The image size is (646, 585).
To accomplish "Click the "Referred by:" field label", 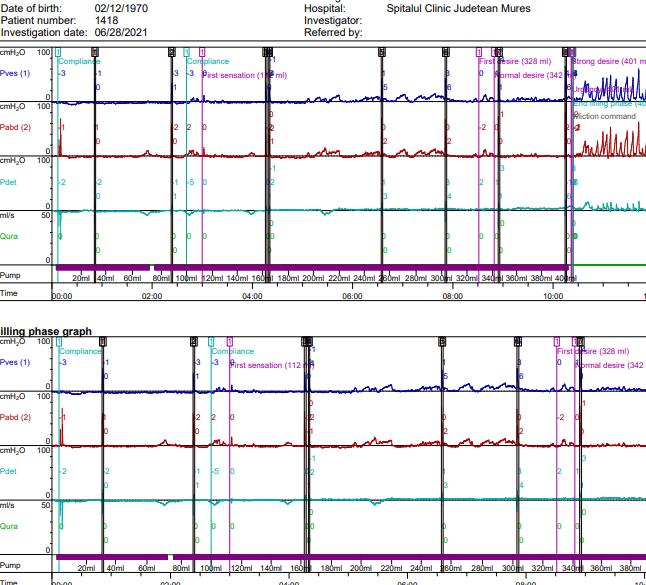I will tap(333, 32).
